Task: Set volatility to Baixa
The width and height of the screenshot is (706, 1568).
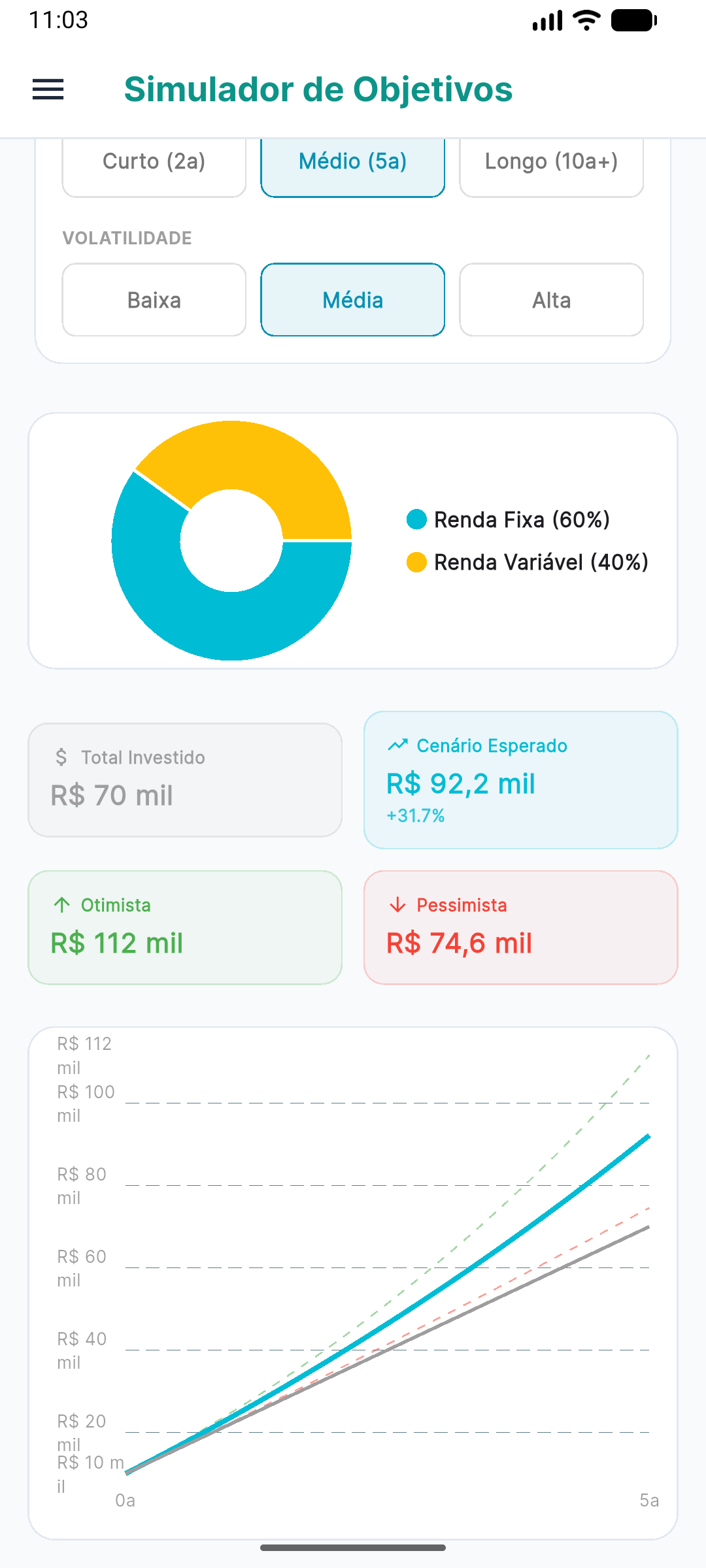Action: [x=154, y=300]
